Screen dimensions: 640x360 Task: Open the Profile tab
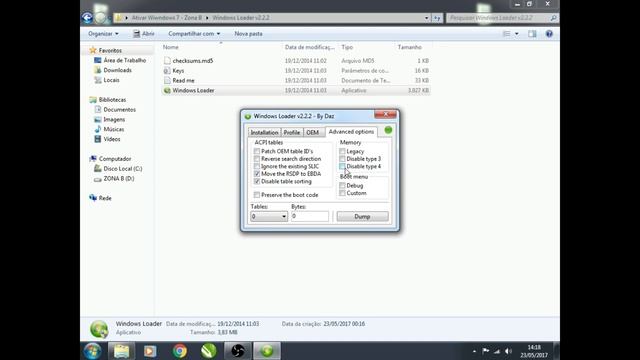pos(291,132)
